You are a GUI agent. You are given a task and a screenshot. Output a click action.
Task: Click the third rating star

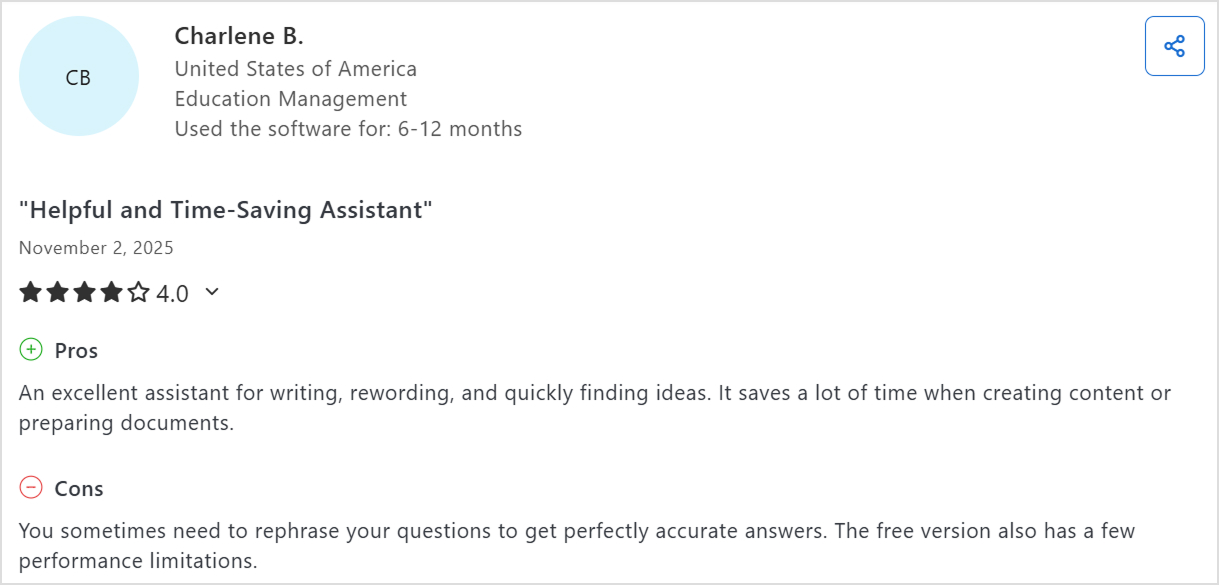coord(84,292)
